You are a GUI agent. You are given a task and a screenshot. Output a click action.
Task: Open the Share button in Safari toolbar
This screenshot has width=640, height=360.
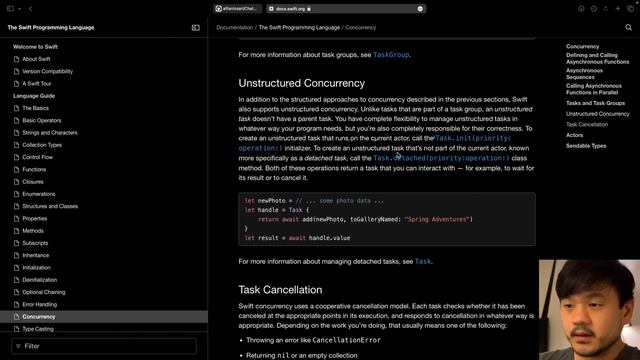click(x=606, y=9)
